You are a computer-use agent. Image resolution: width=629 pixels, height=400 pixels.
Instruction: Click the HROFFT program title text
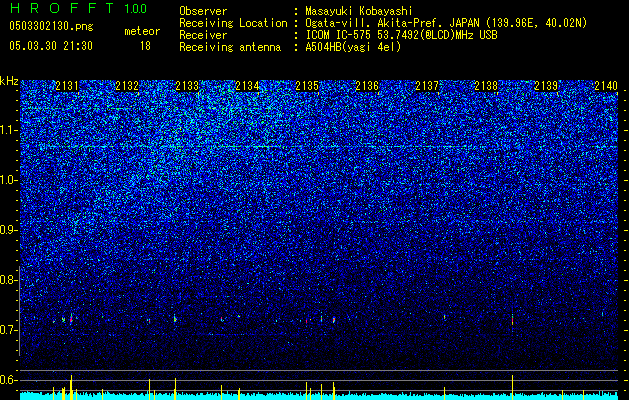(x=62, y=8)
